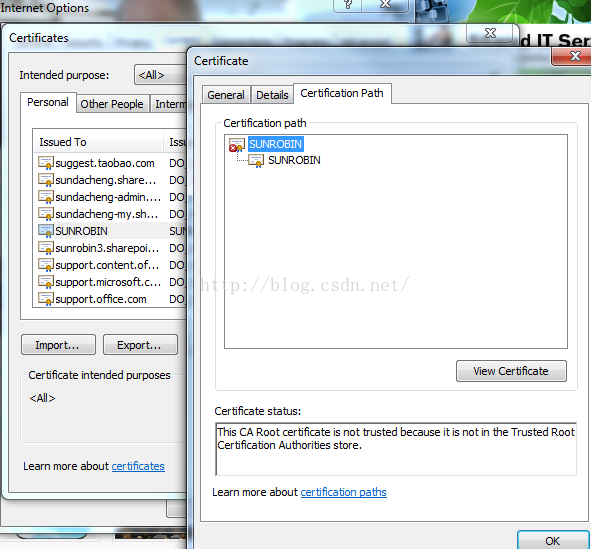Click the View Certificate button
Screen dimensions: 591x549
511,371
